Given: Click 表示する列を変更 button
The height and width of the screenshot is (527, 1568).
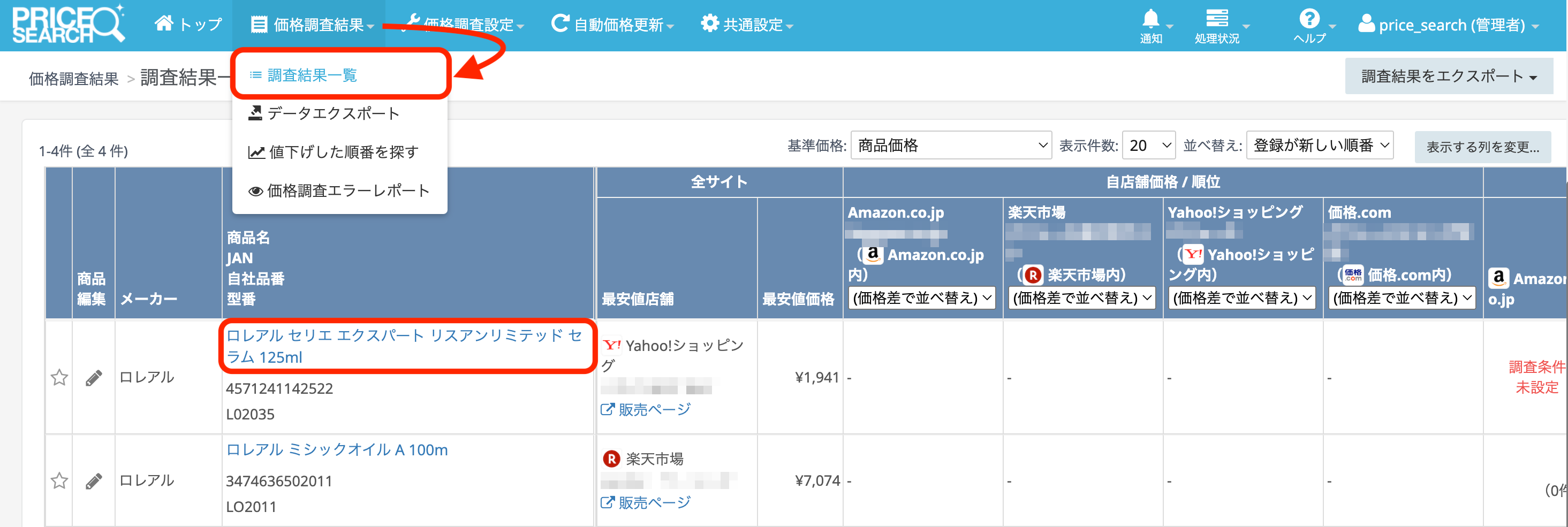Looking at the screenshot, I should coord(1482,147).
